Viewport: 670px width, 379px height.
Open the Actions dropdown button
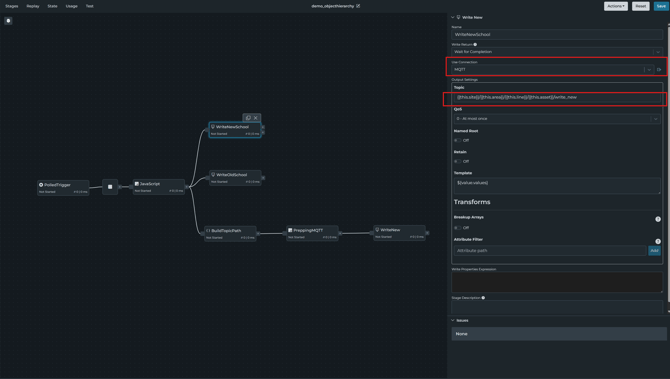click(616, 6)
